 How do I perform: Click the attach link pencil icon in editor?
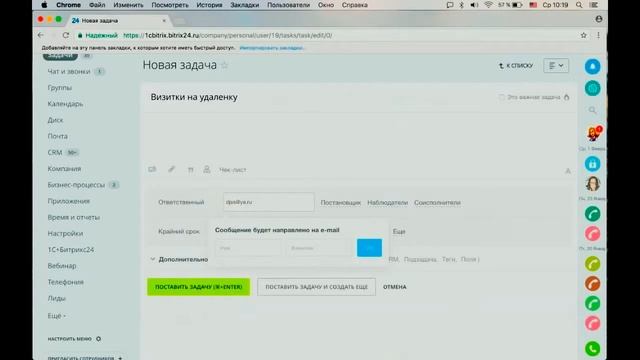[x=171, y=169]
